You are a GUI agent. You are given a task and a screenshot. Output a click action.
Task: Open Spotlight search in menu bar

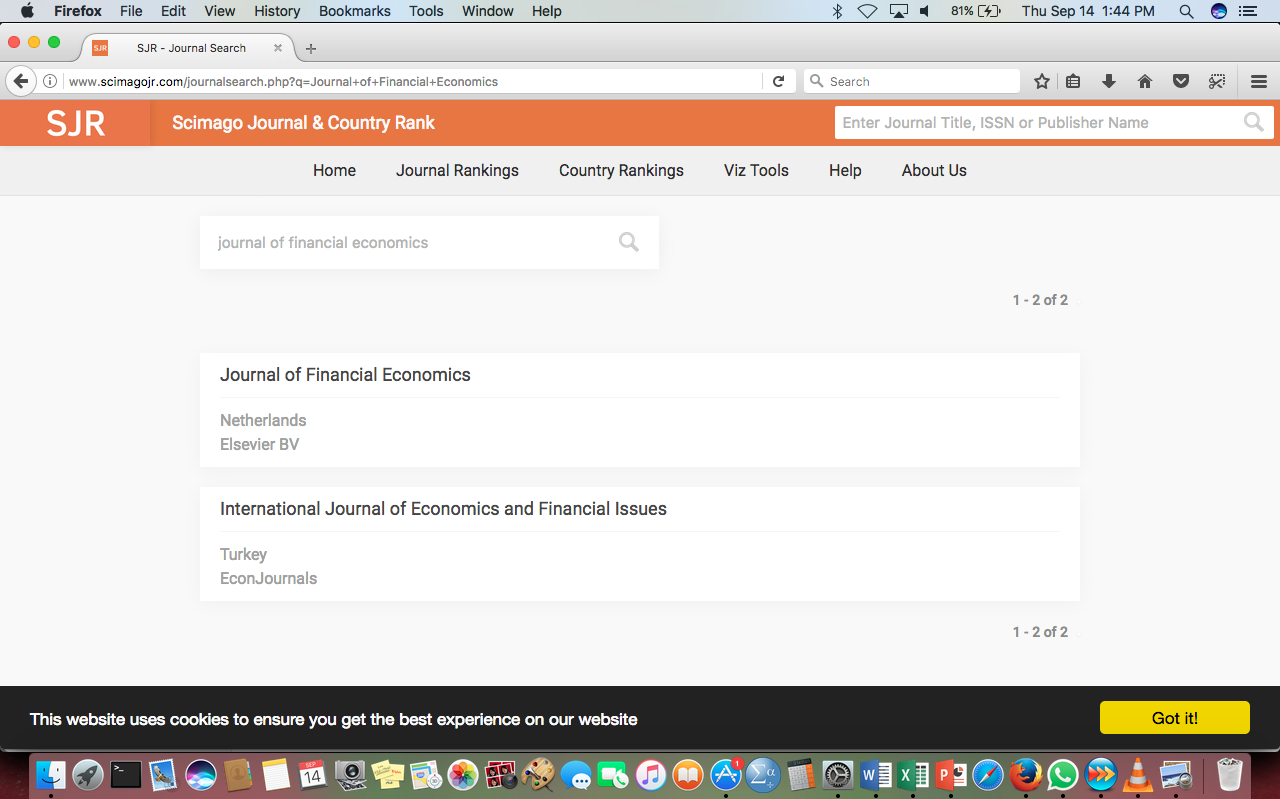1186,11
